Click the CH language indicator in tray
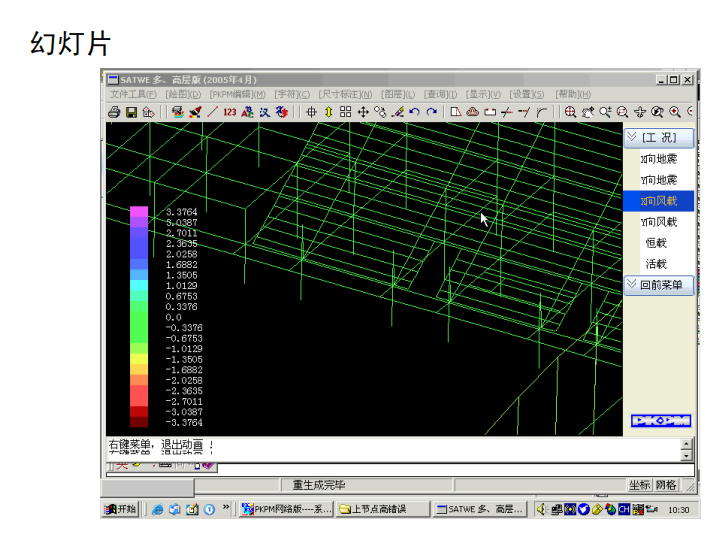717x536 pixels. (624, 509)
